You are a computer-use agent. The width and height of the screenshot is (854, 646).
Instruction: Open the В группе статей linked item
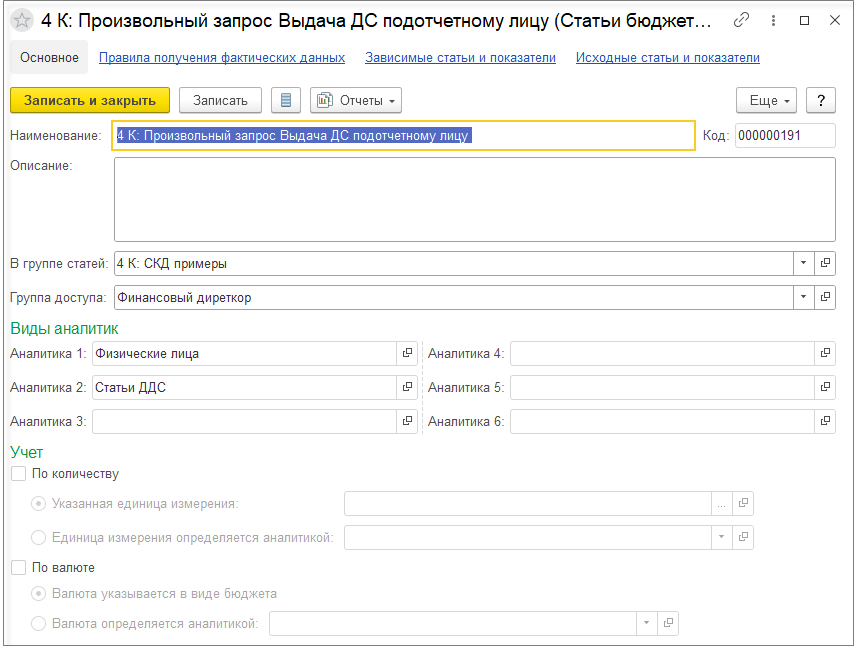tap(825, 263)
